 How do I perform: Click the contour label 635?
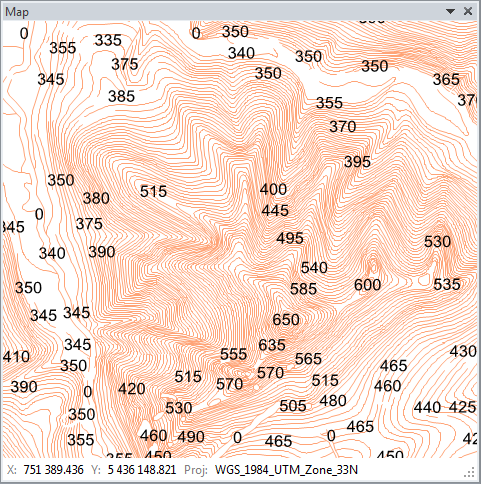coord(272,345)
